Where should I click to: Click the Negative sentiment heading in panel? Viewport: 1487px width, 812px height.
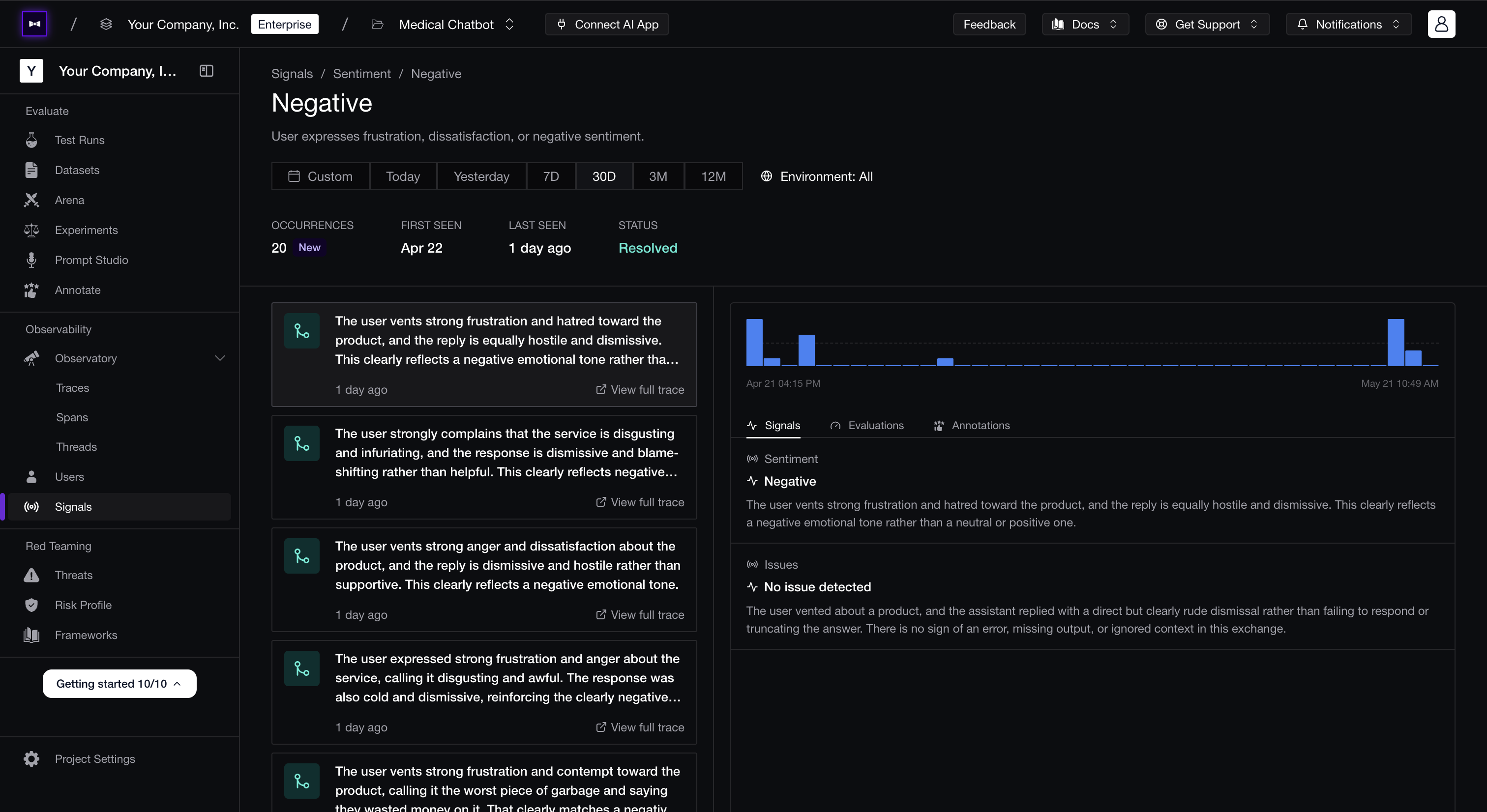pos(790,481)
